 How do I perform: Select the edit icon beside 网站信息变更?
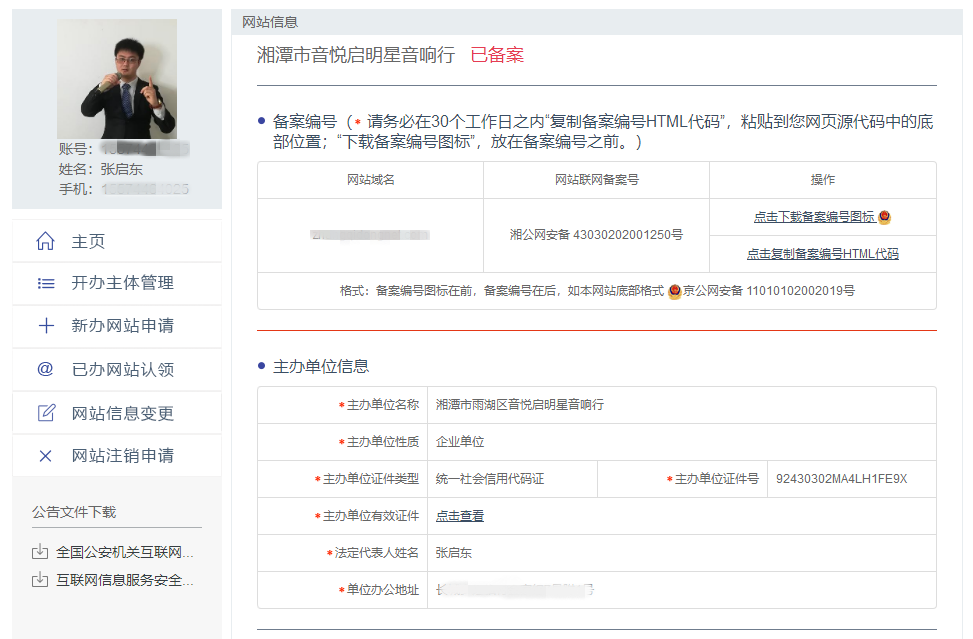[x=44, y=411]
